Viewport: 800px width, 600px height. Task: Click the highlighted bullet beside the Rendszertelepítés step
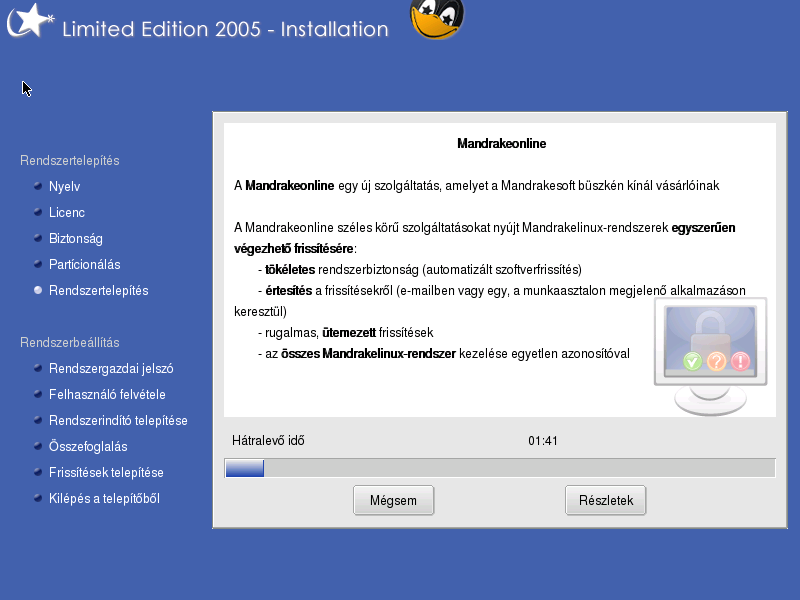click(x=38, y=290)
